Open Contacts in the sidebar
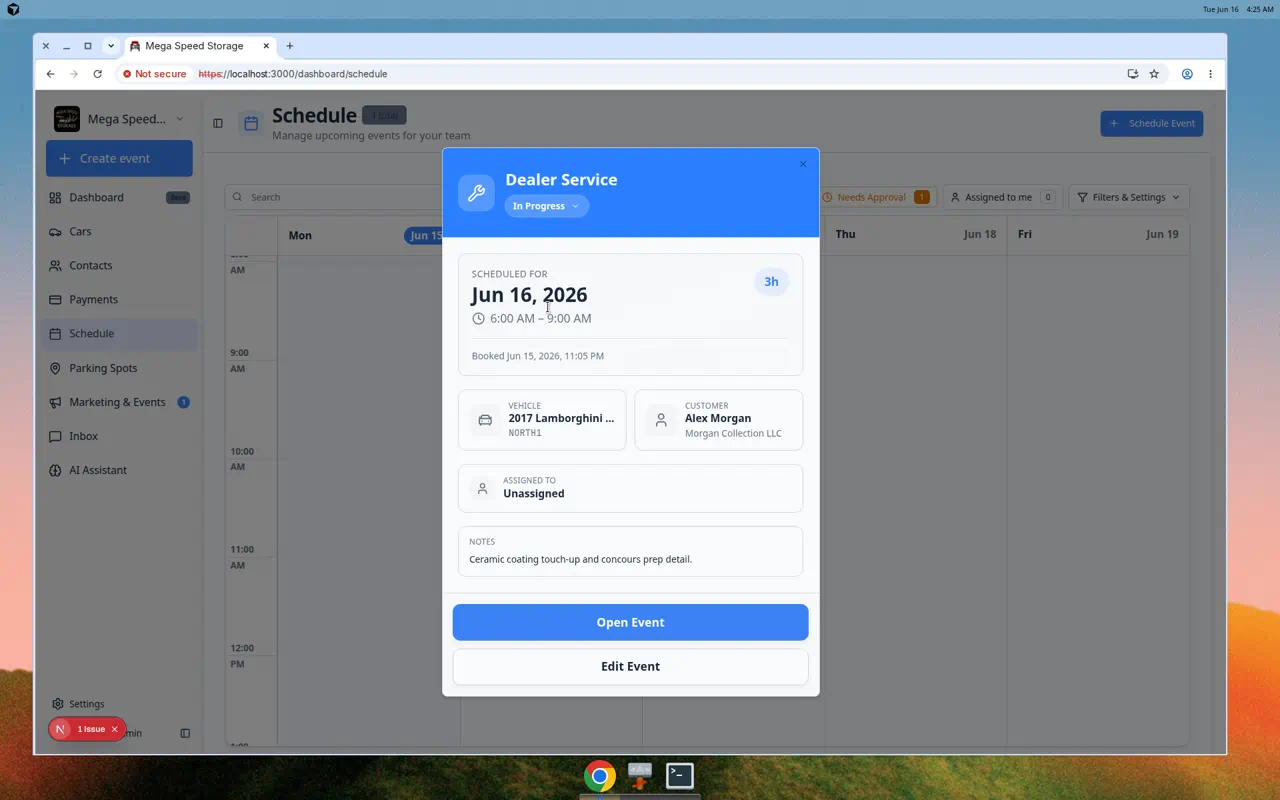 pyautogui.click(x=119, y=265)
